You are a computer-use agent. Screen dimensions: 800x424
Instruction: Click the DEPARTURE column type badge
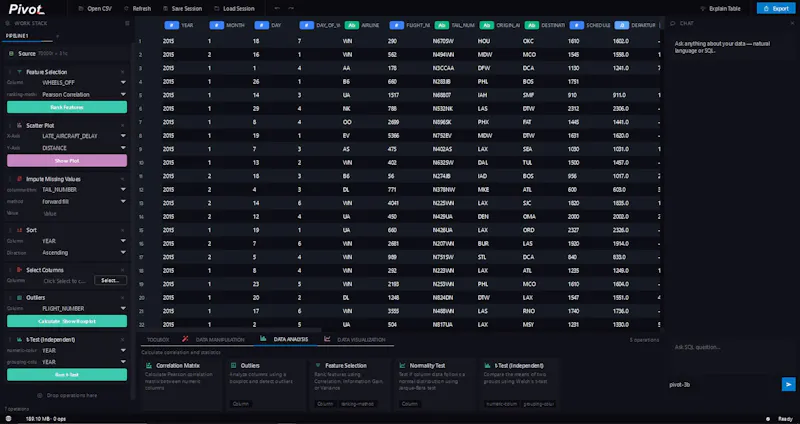pyautogui.click(x=621, y=25)
